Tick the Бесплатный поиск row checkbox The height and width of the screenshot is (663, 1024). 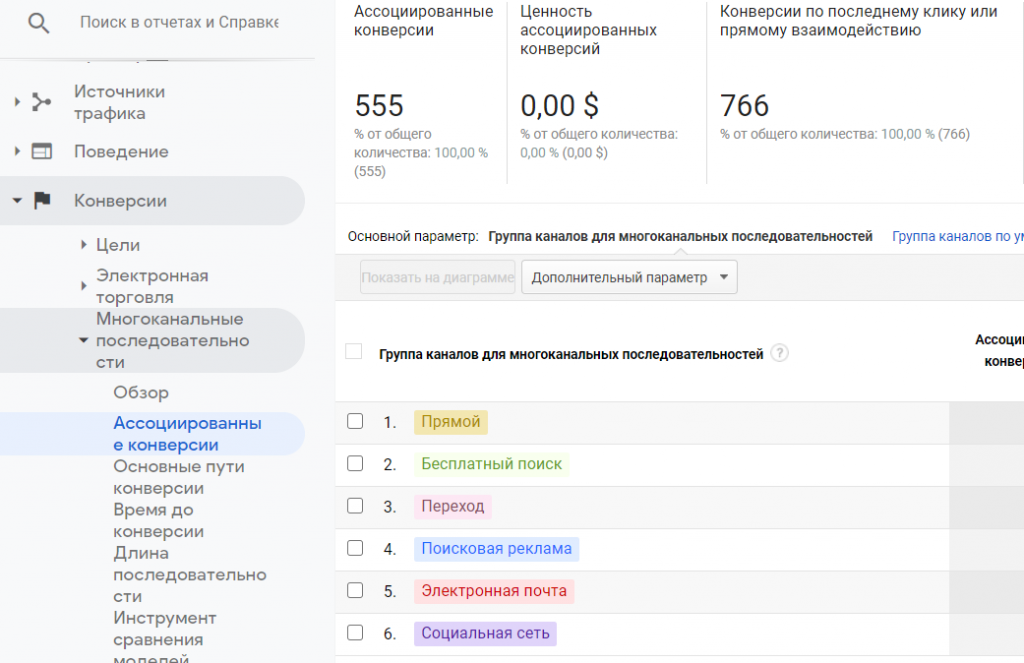click(355, 464)
